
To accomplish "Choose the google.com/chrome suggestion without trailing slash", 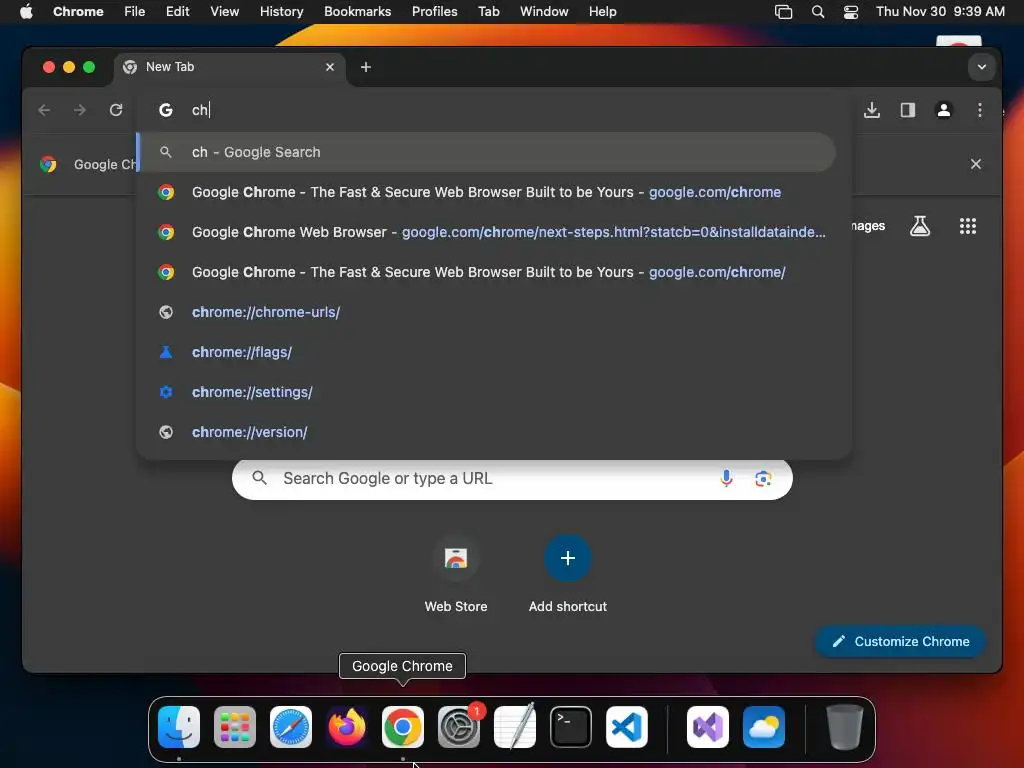I will tap(488, 192).
